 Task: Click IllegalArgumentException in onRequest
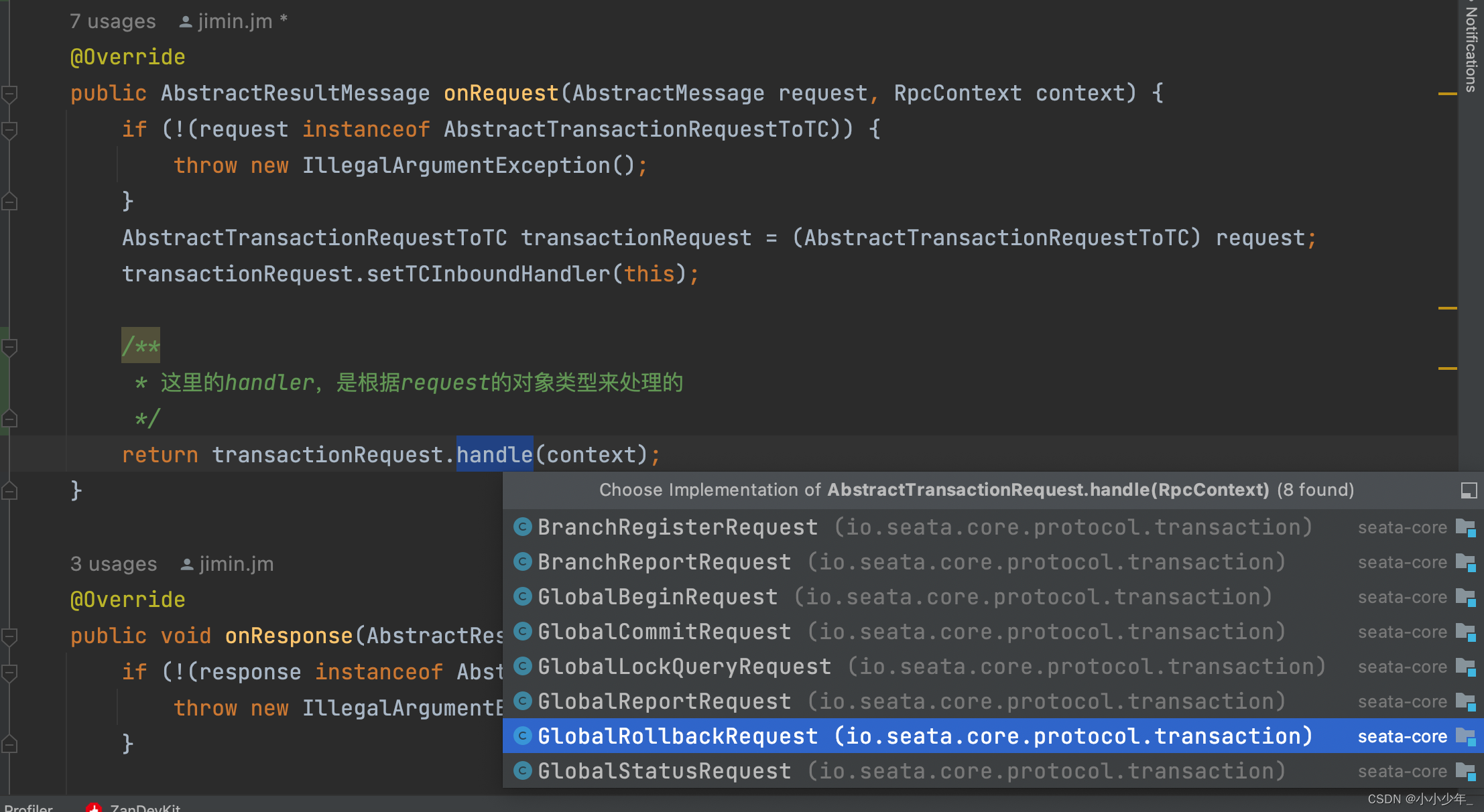point(456,165)
